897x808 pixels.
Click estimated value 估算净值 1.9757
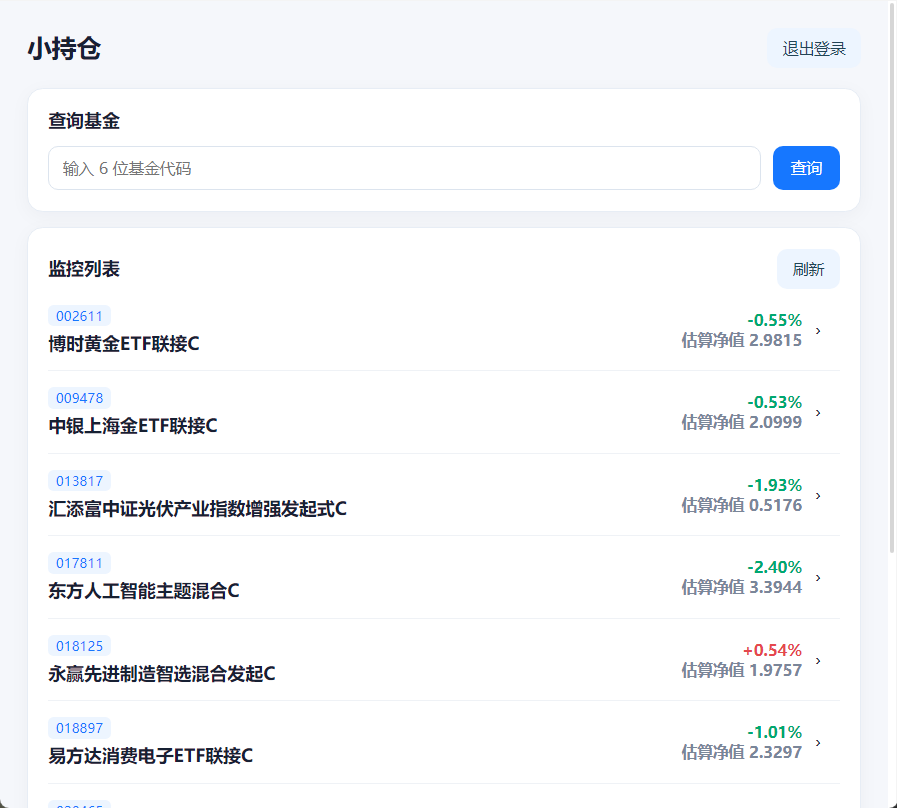click(741, 670)
